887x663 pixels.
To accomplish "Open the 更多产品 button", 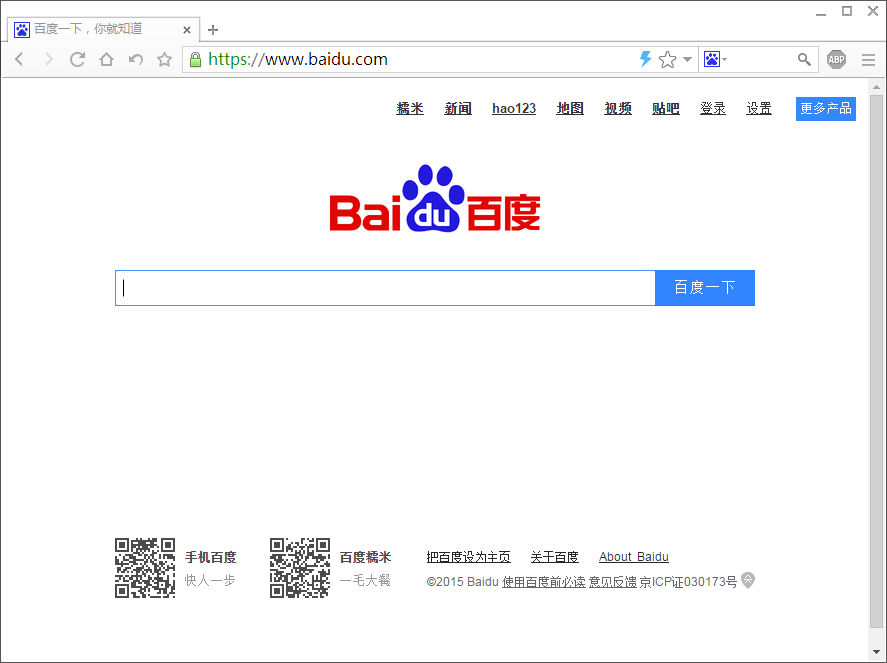I will (825, 109).
